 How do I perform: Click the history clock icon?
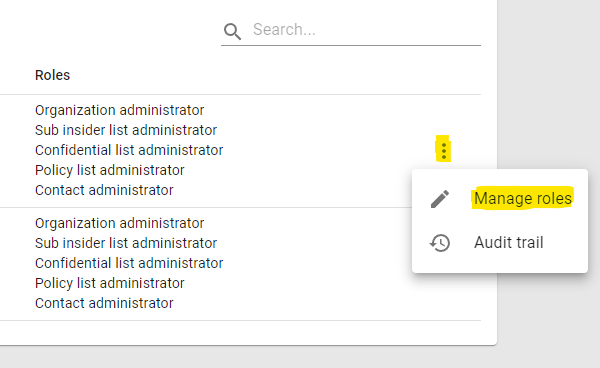pos(440,243)
